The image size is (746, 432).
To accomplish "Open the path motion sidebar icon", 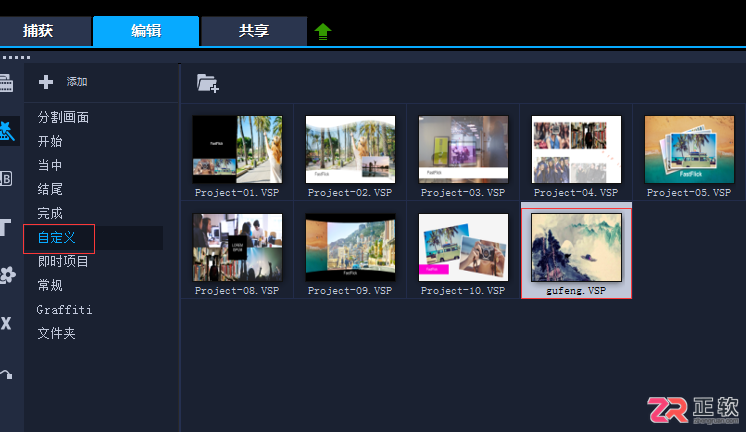I will pyautogui.click(x=6, y=374).
